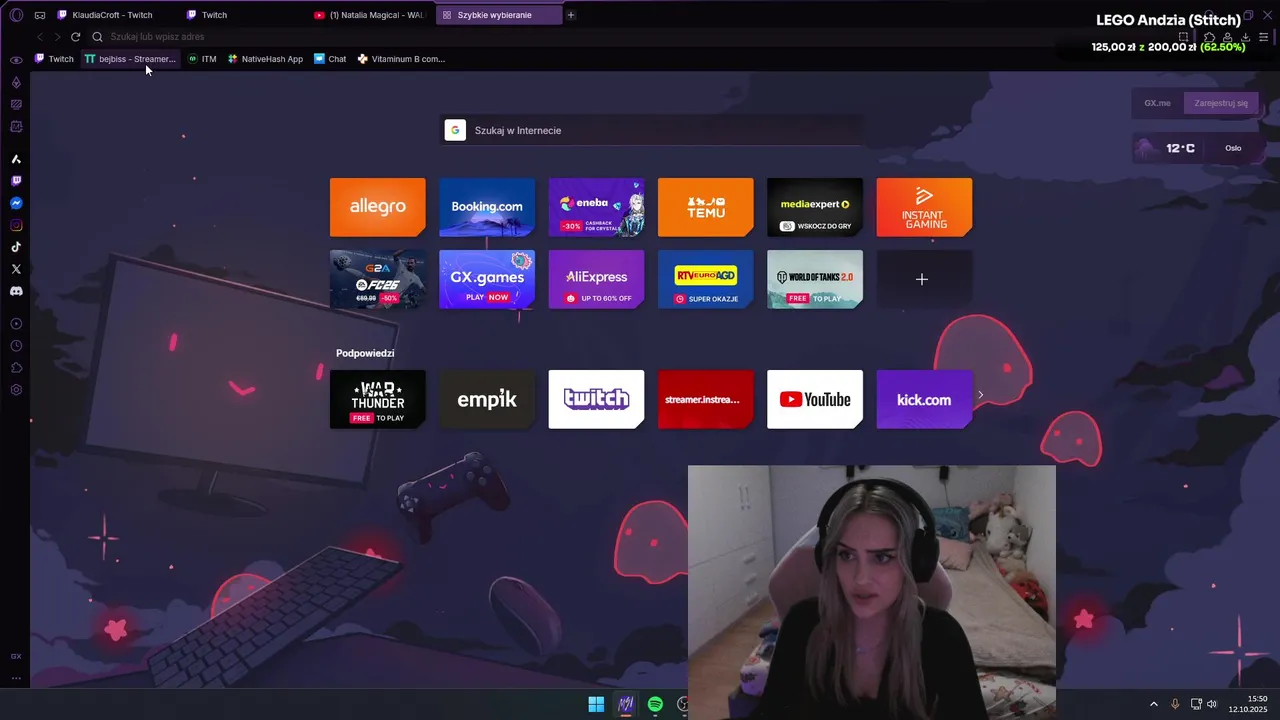Open Aria AI in the sidebar
This screenshot has height=720, width=1280.
16,159
